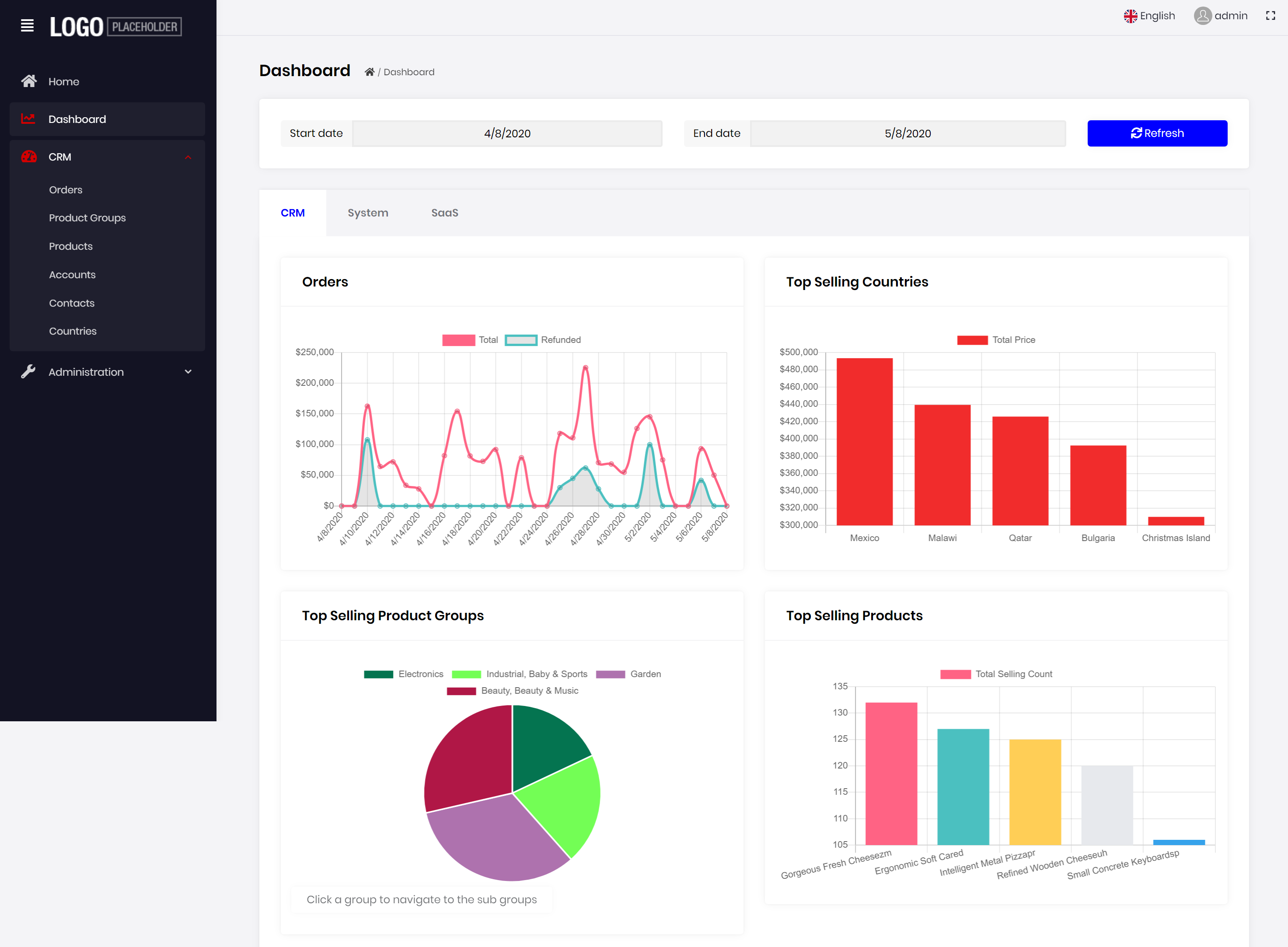Collapse the CRM menu chevron
This screenshot has height=947, width=1288.
[x=188, y=157]
